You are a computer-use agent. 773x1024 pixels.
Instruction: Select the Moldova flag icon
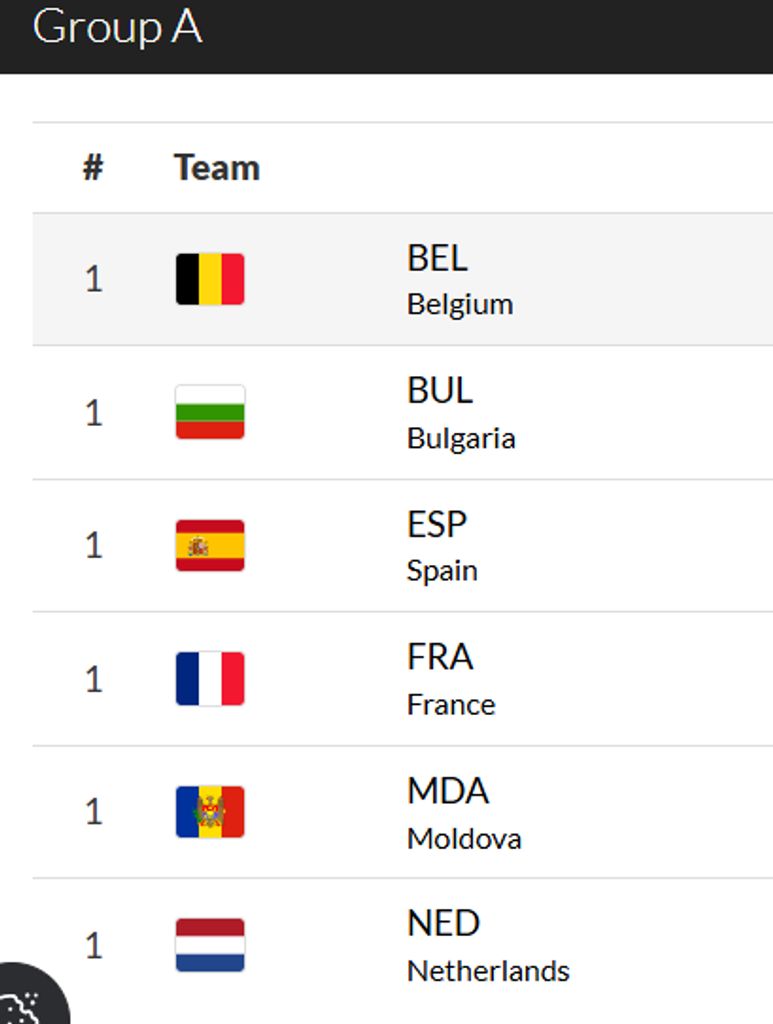tap(210, 811)
